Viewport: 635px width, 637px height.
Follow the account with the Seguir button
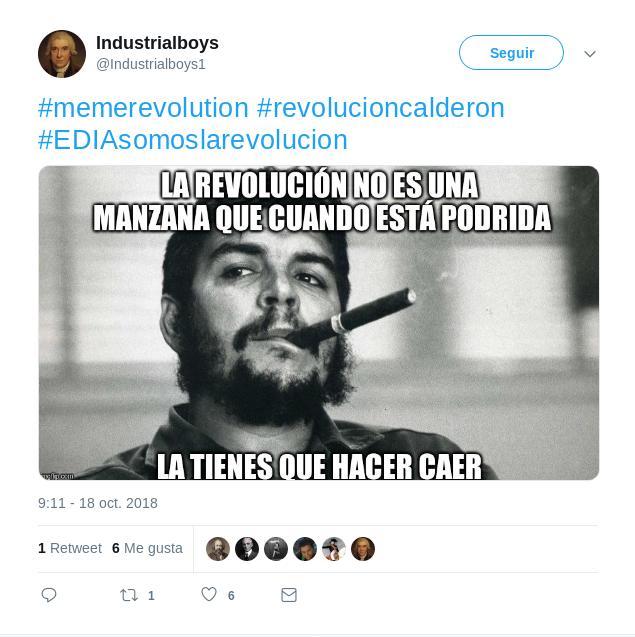point(511,52)
